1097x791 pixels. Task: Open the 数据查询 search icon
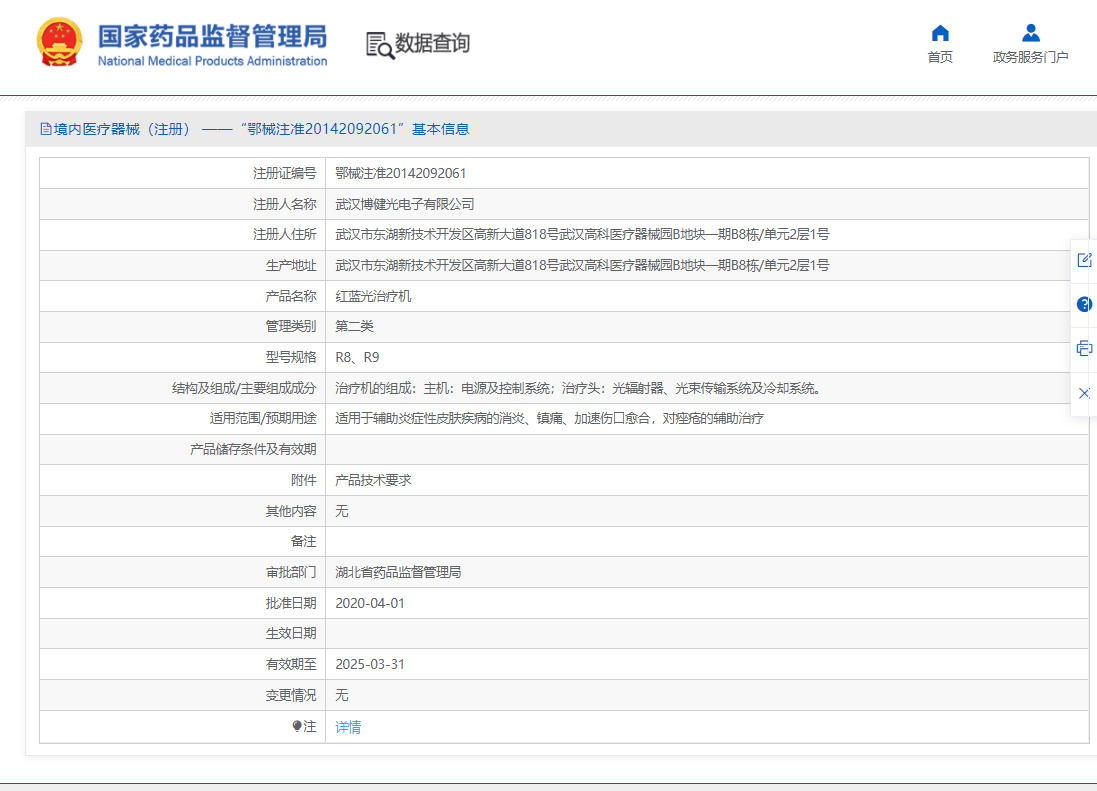click(380, 45)
